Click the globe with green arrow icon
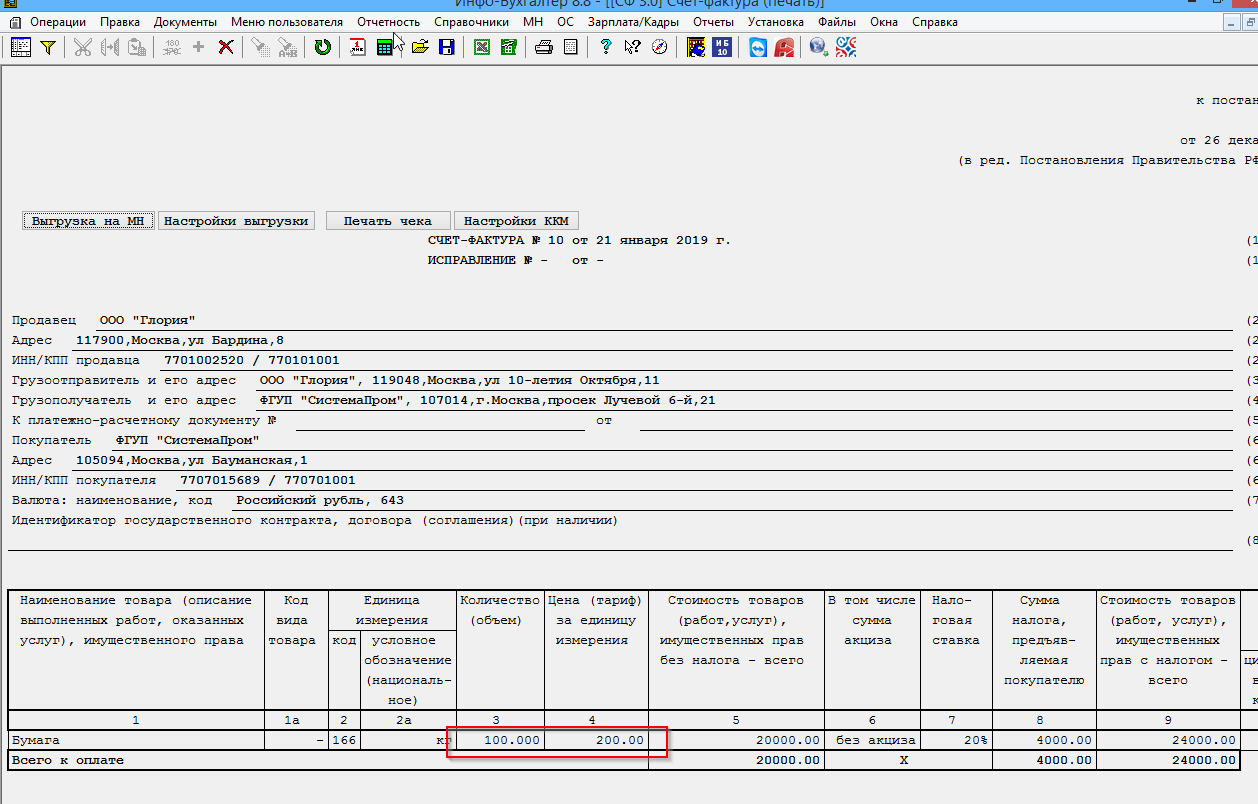This screenshot has width=1258, height=804. click(819, 47)
